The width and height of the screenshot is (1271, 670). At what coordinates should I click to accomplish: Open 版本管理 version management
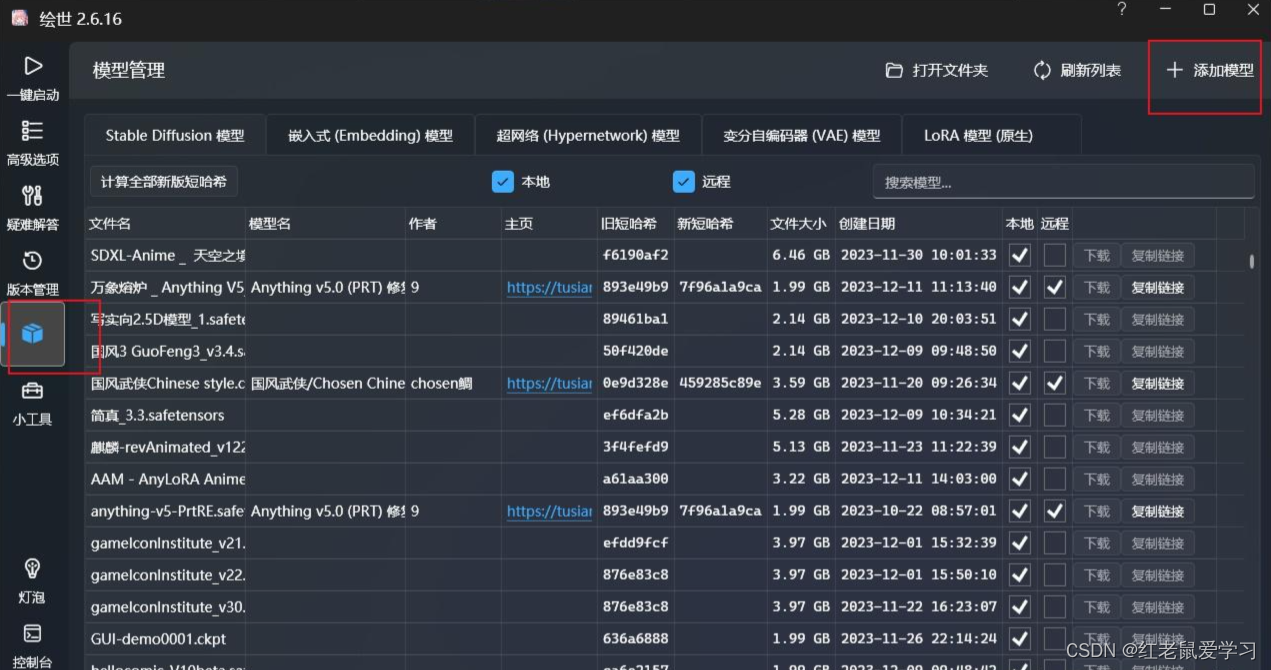tap(33, 273)
